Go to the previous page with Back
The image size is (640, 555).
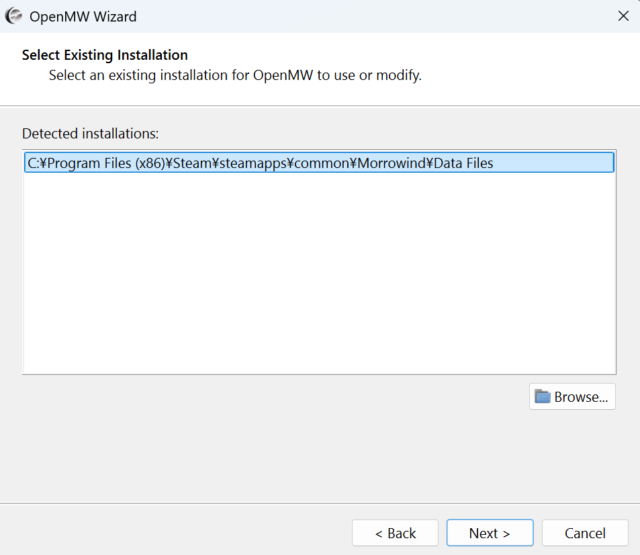[x=395, y=533]
